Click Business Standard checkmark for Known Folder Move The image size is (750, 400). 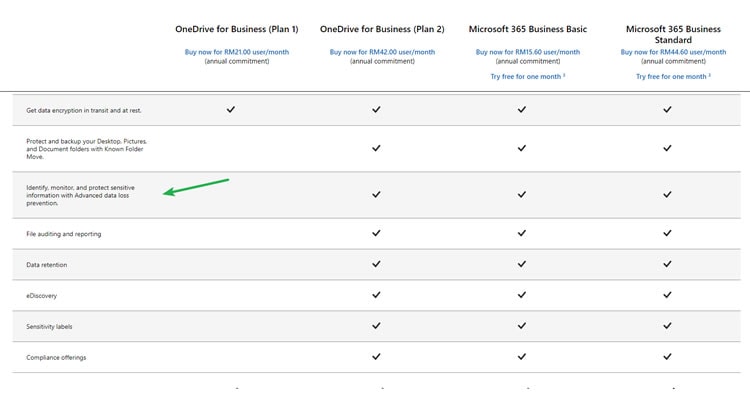click(x=667, y=148)
